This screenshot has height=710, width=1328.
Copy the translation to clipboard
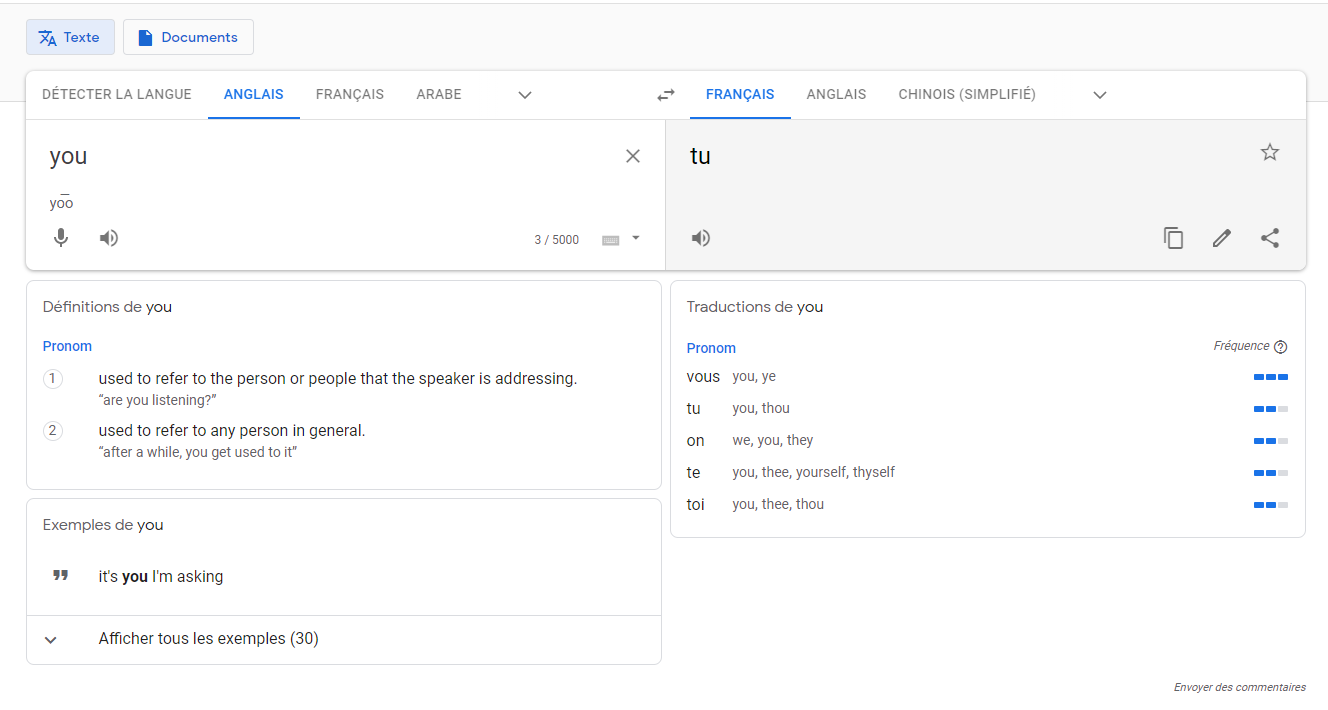1174,238
